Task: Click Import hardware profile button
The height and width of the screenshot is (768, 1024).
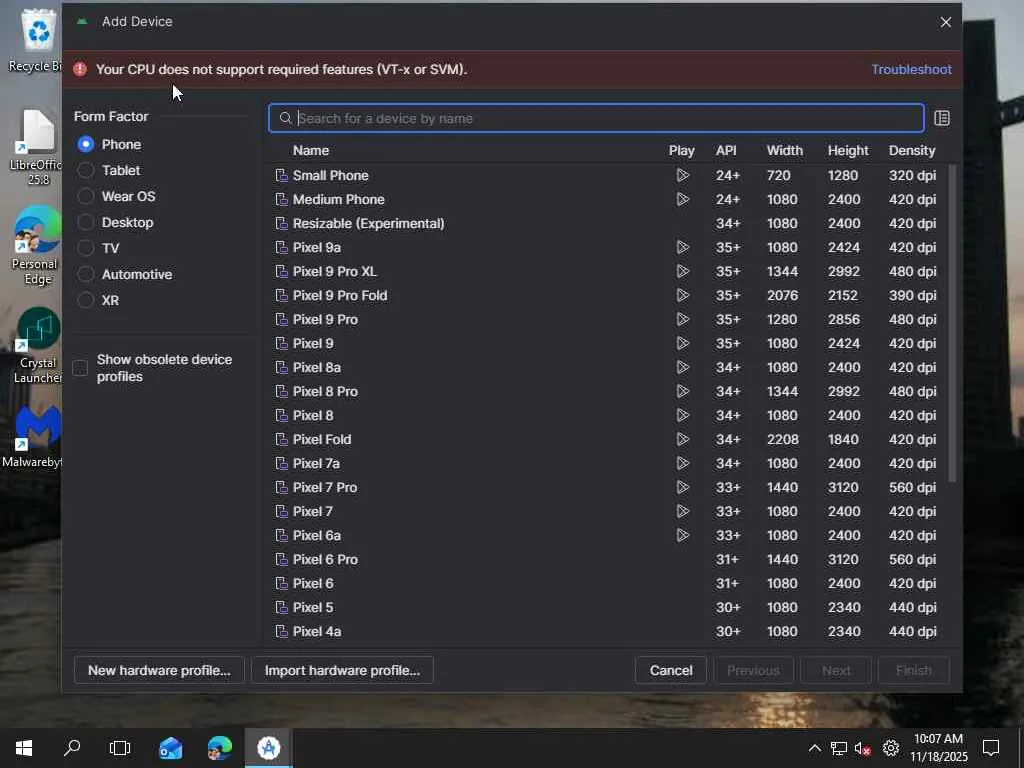Action: (x=342, y=671)
